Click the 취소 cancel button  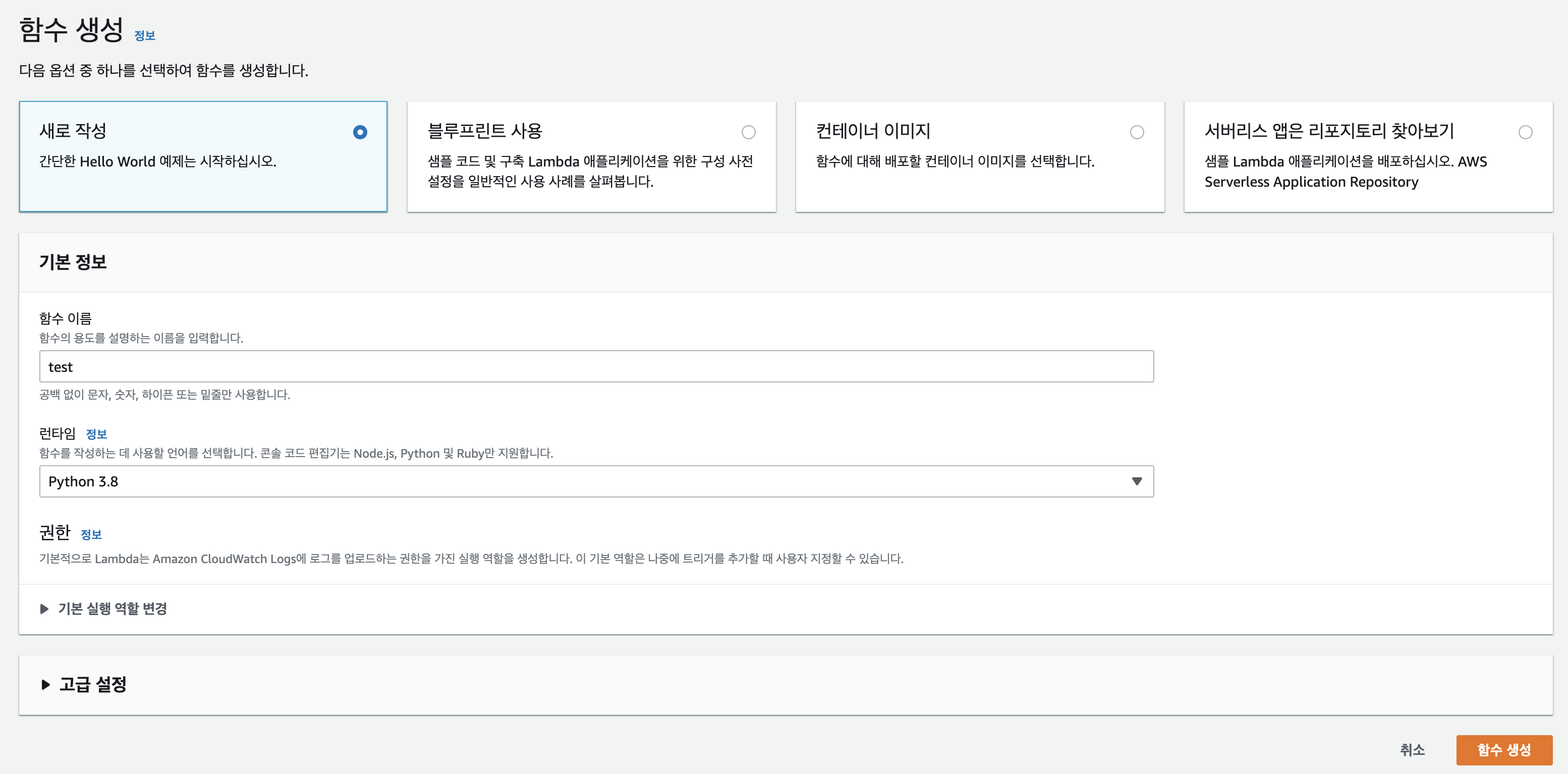[1412, 750]
